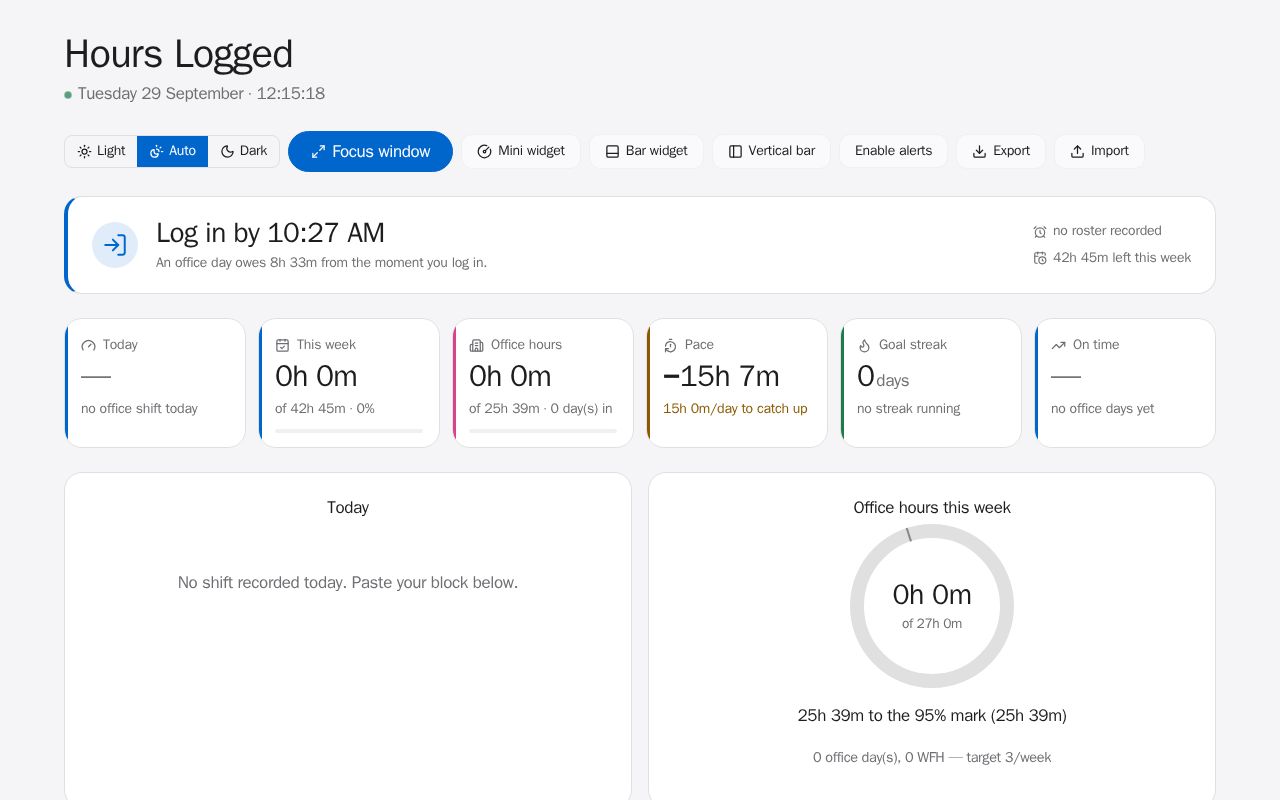
Task: Click the 'of 27h 0m' ring label
Action: [x=932, y=624]
